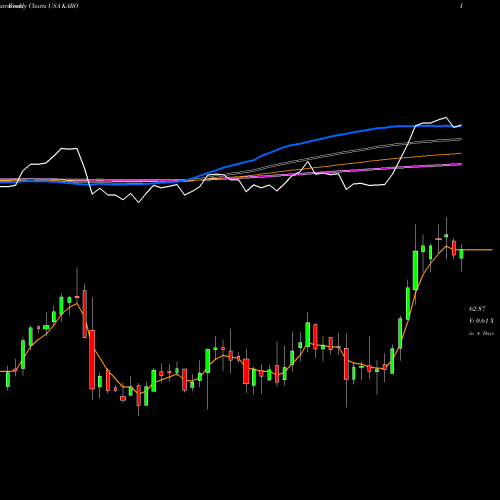Click the lowest trough of the white indicator line

click(139, 202)
